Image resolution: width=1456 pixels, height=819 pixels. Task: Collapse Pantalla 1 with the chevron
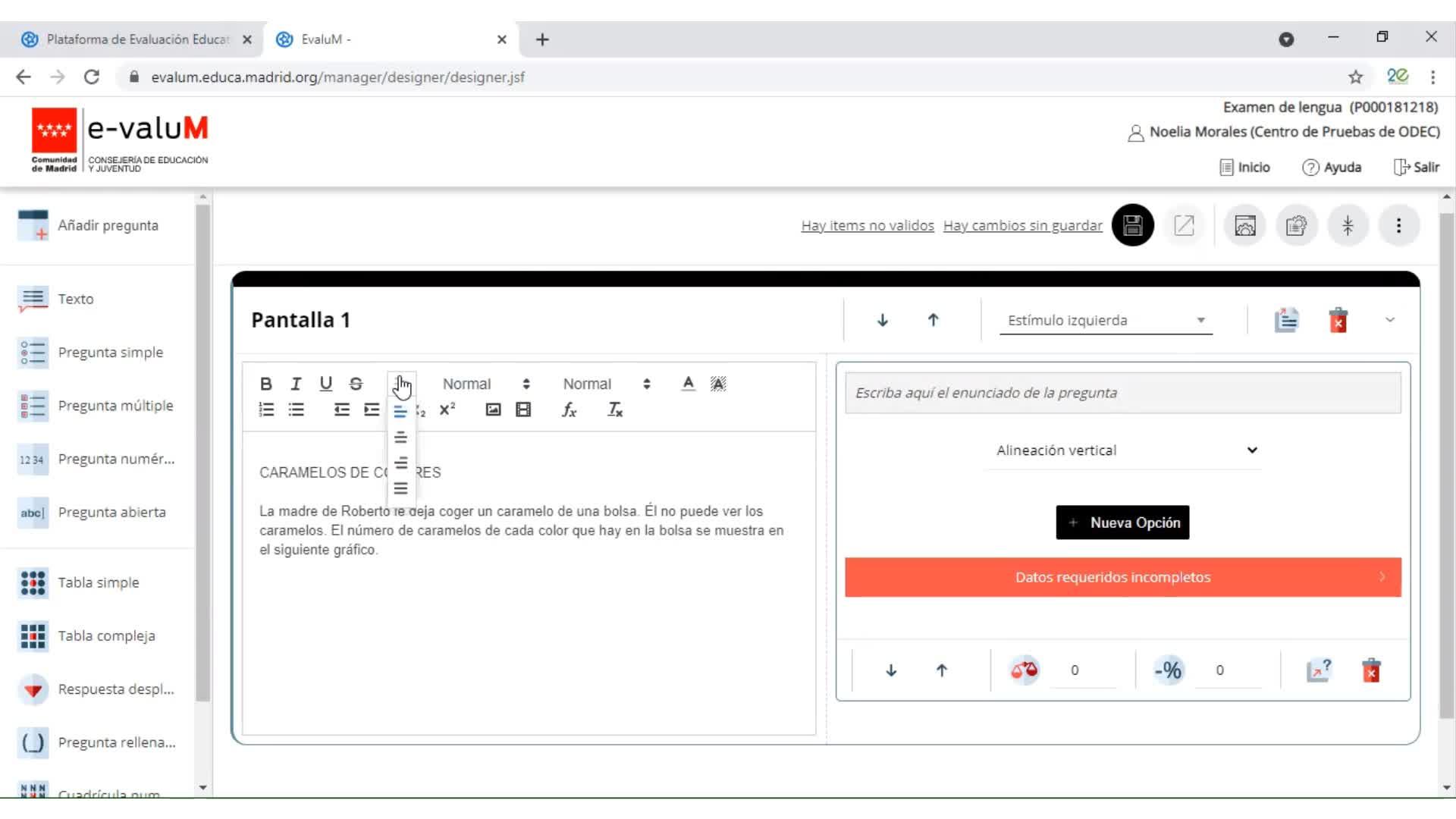click(1389, 320)
